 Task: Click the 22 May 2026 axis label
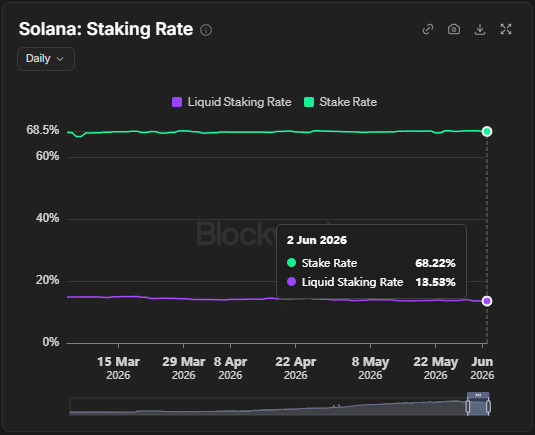pos(435,368)
